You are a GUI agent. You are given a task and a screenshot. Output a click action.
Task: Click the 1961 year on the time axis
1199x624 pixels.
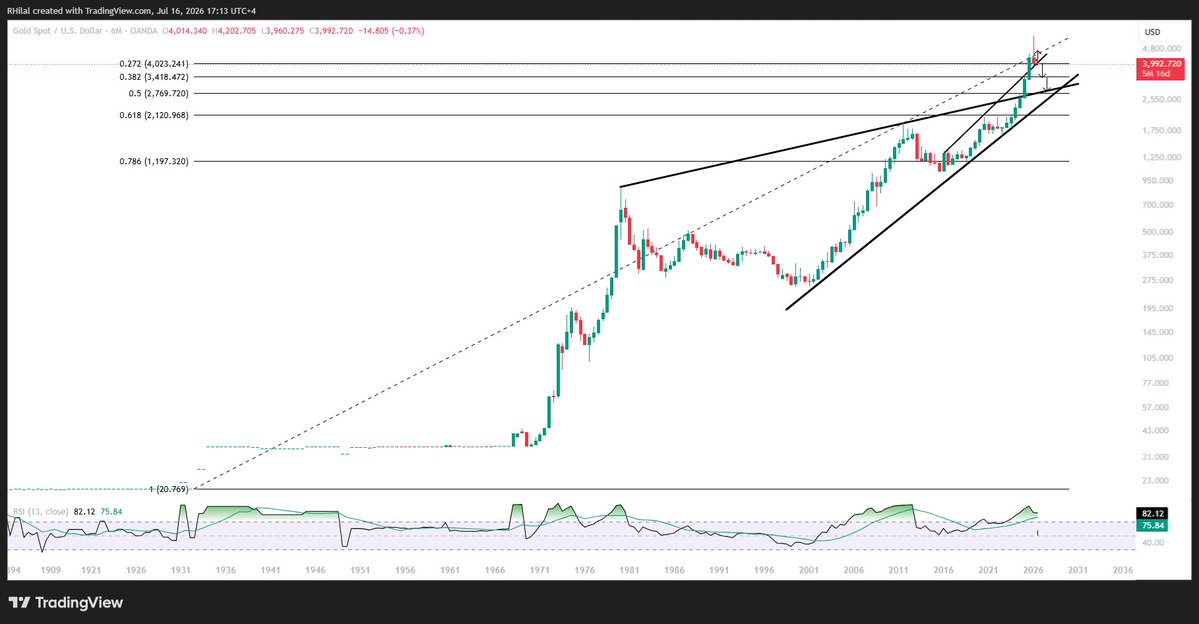[450, 570]
